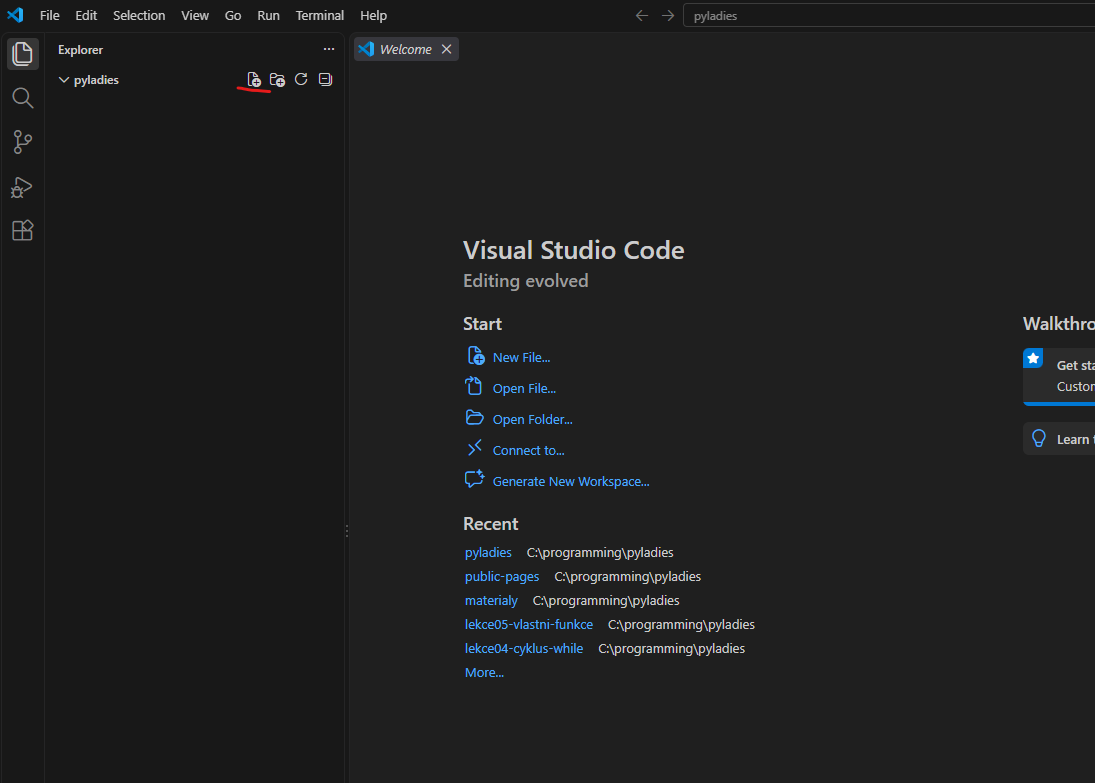Open the Explorer view in activity bar
This screenshot has width=1095, height=783.
click(22, 54)
